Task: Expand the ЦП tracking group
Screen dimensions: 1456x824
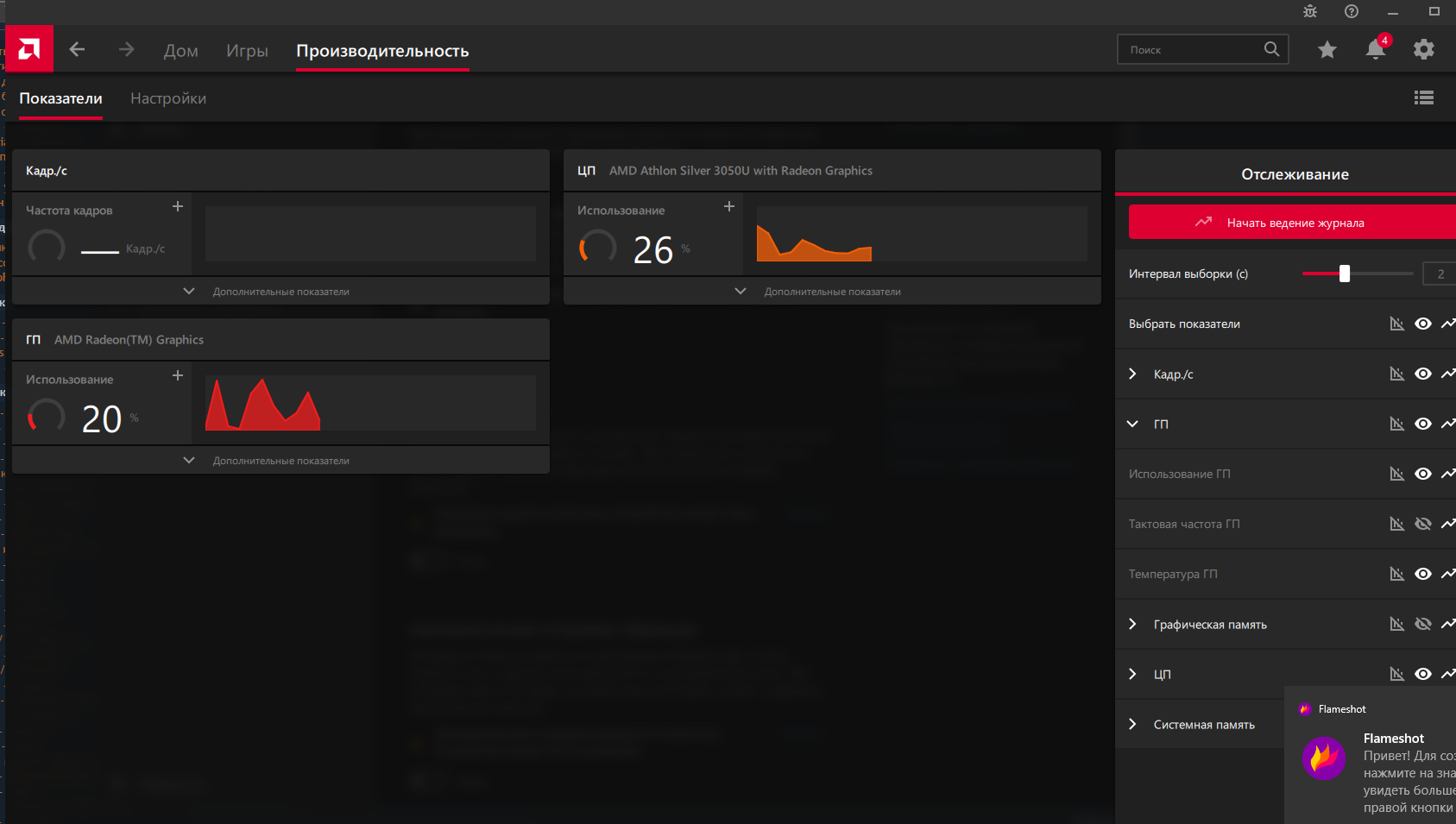Action: click(1132, 674)
